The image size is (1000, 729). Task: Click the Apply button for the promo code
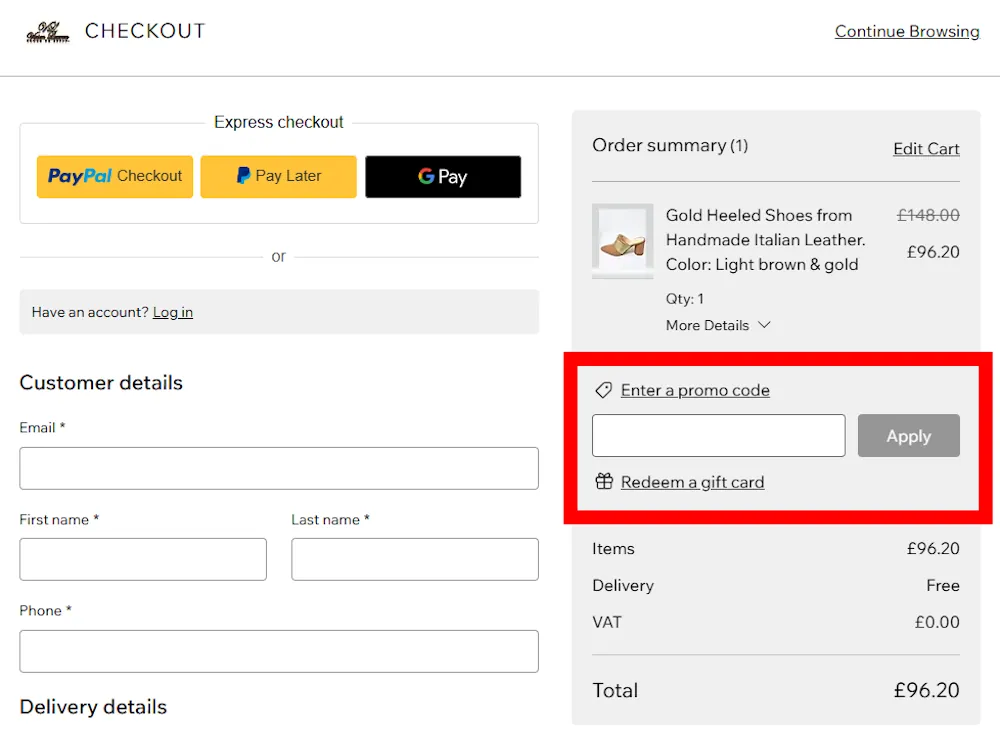click(x=908, y=435)
